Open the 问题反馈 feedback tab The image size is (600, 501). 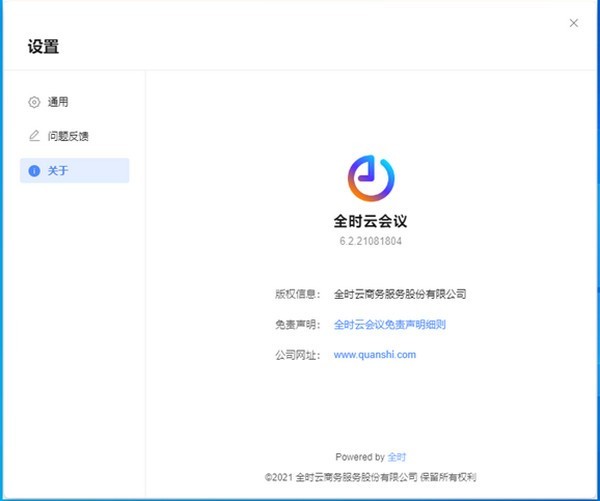click(x=75, y=136)
